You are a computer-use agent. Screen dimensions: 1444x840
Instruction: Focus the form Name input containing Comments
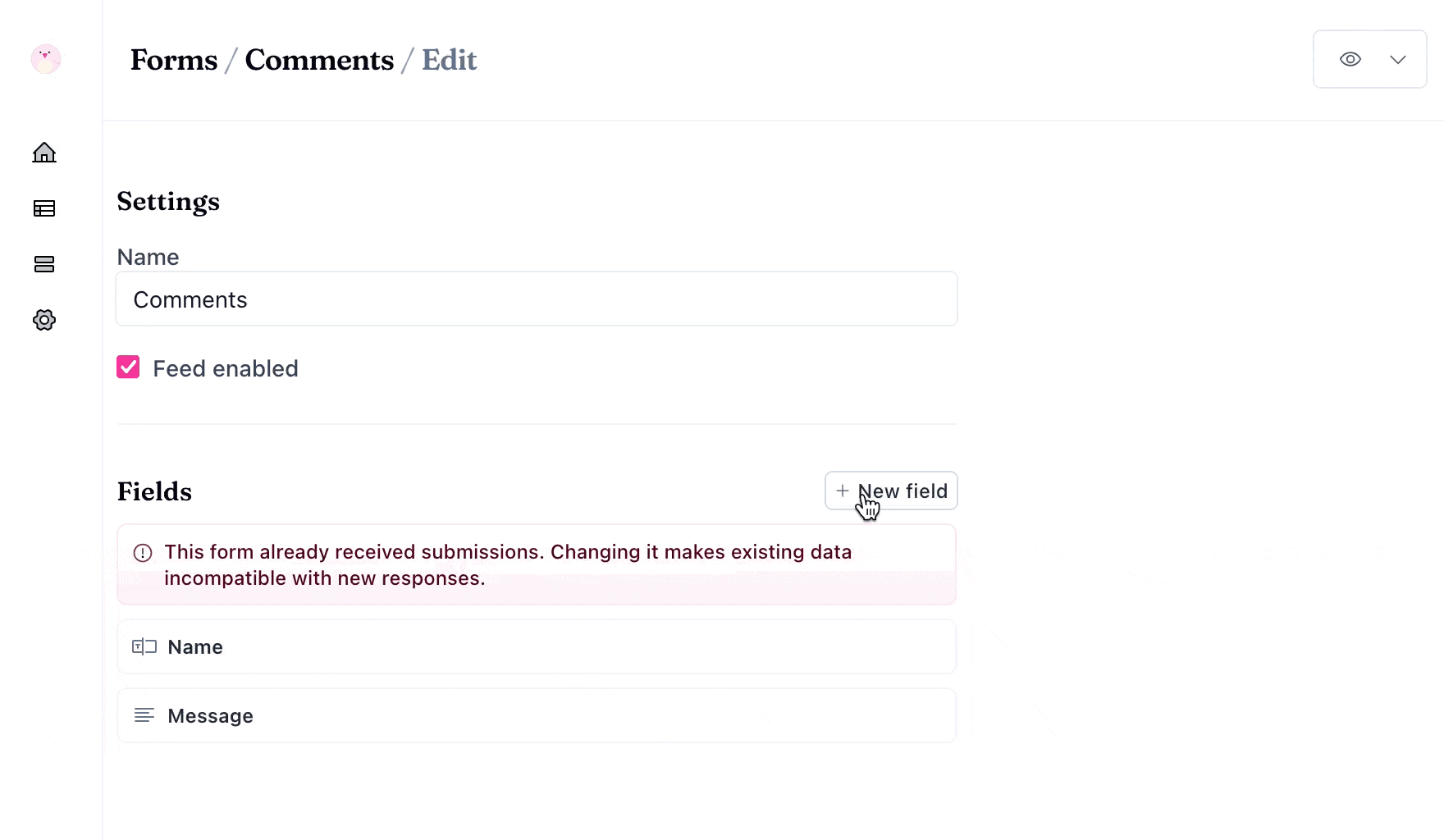coord(537,299)
